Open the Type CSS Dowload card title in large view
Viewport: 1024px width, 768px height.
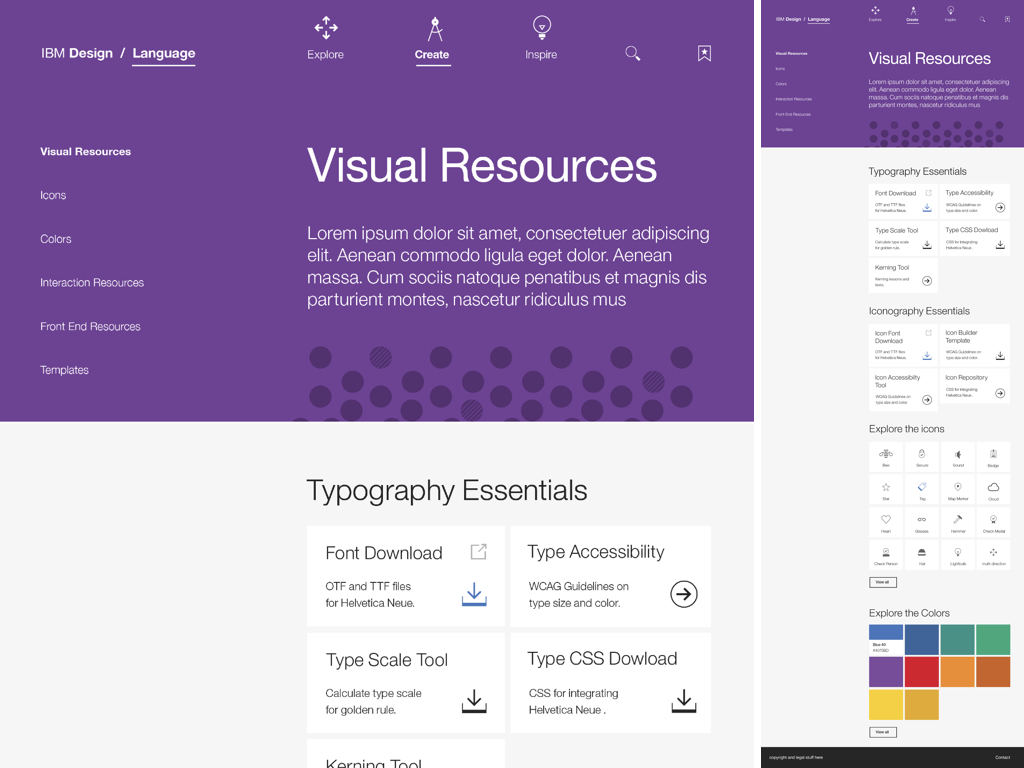tap(602, 659)
